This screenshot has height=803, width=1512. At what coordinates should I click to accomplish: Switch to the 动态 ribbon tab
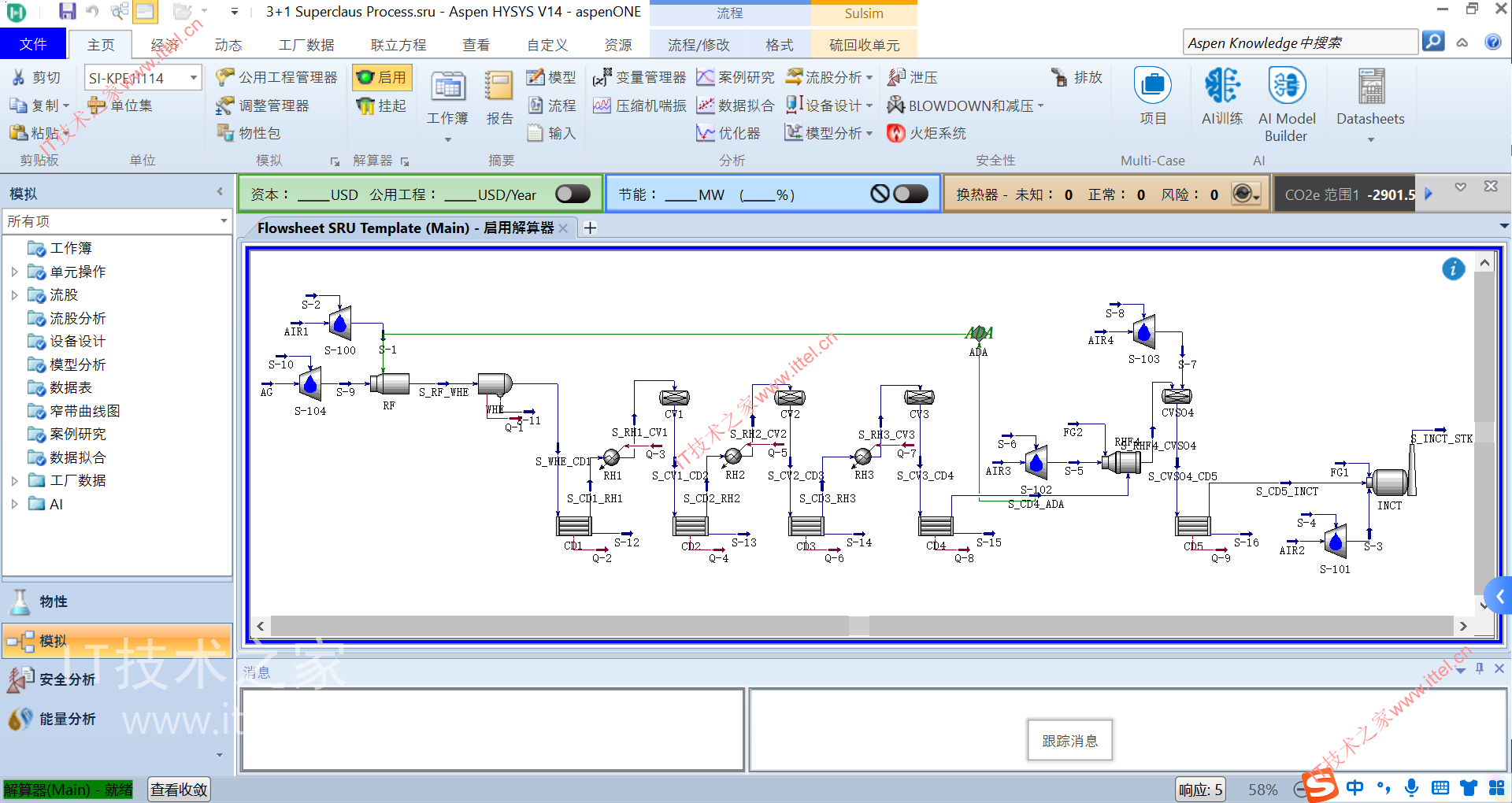(x=228, y=45)
